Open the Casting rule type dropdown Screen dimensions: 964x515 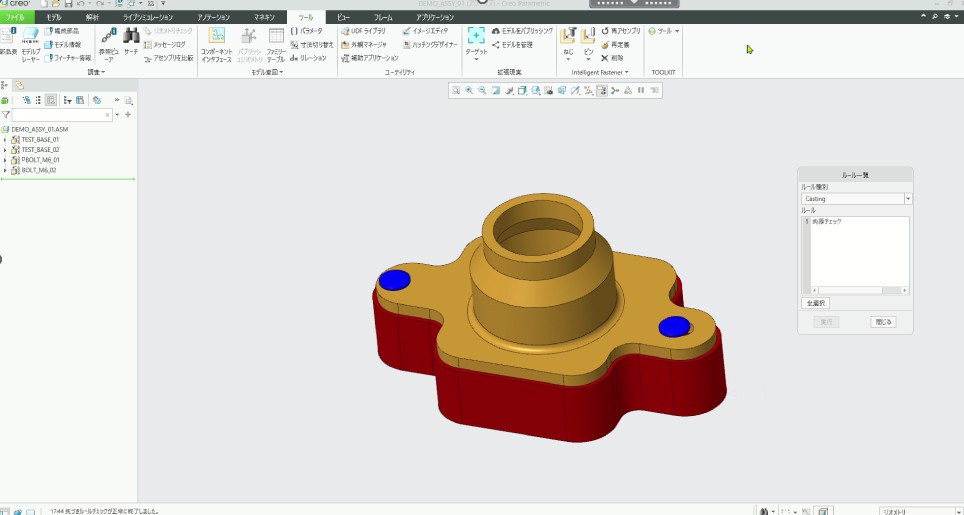point(907,199)
